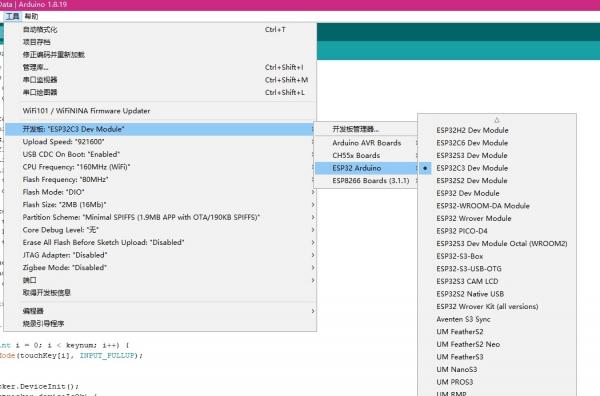Select ESP32-S3-USB-OTG board
The width and height of the screenshot is (600, 396).
(x=497, y=269)
